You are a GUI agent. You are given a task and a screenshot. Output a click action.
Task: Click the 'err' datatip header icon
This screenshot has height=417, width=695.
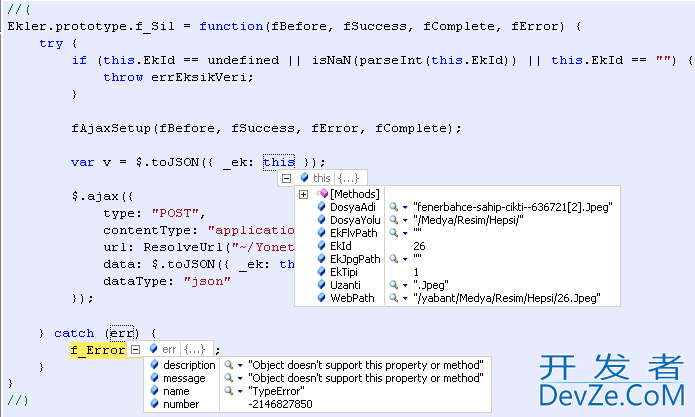click(x=154, y=349)
